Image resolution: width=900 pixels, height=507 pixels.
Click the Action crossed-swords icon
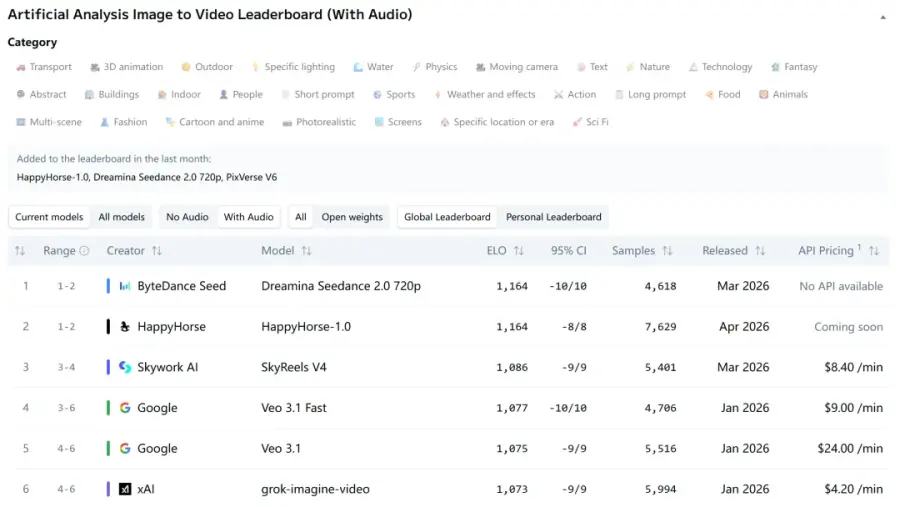(x=558, y=95)
